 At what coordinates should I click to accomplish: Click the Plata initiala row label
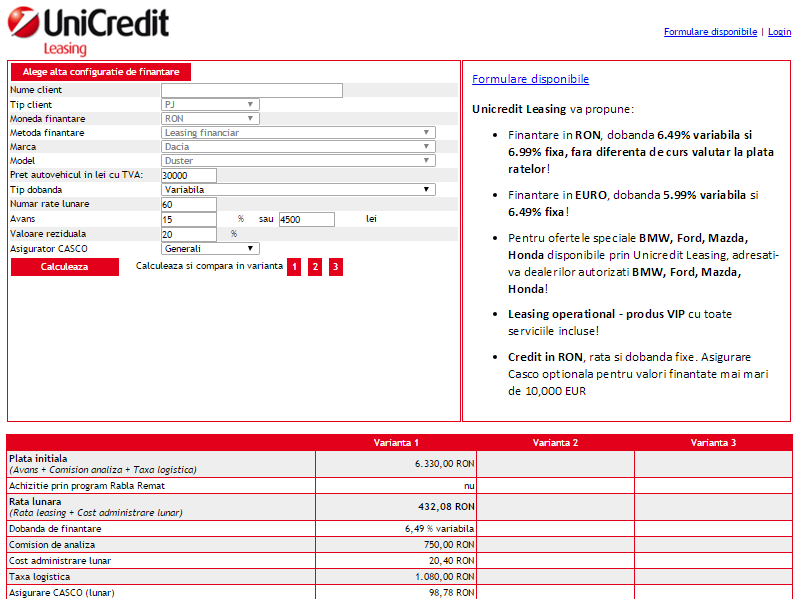[x=38, y=459]
